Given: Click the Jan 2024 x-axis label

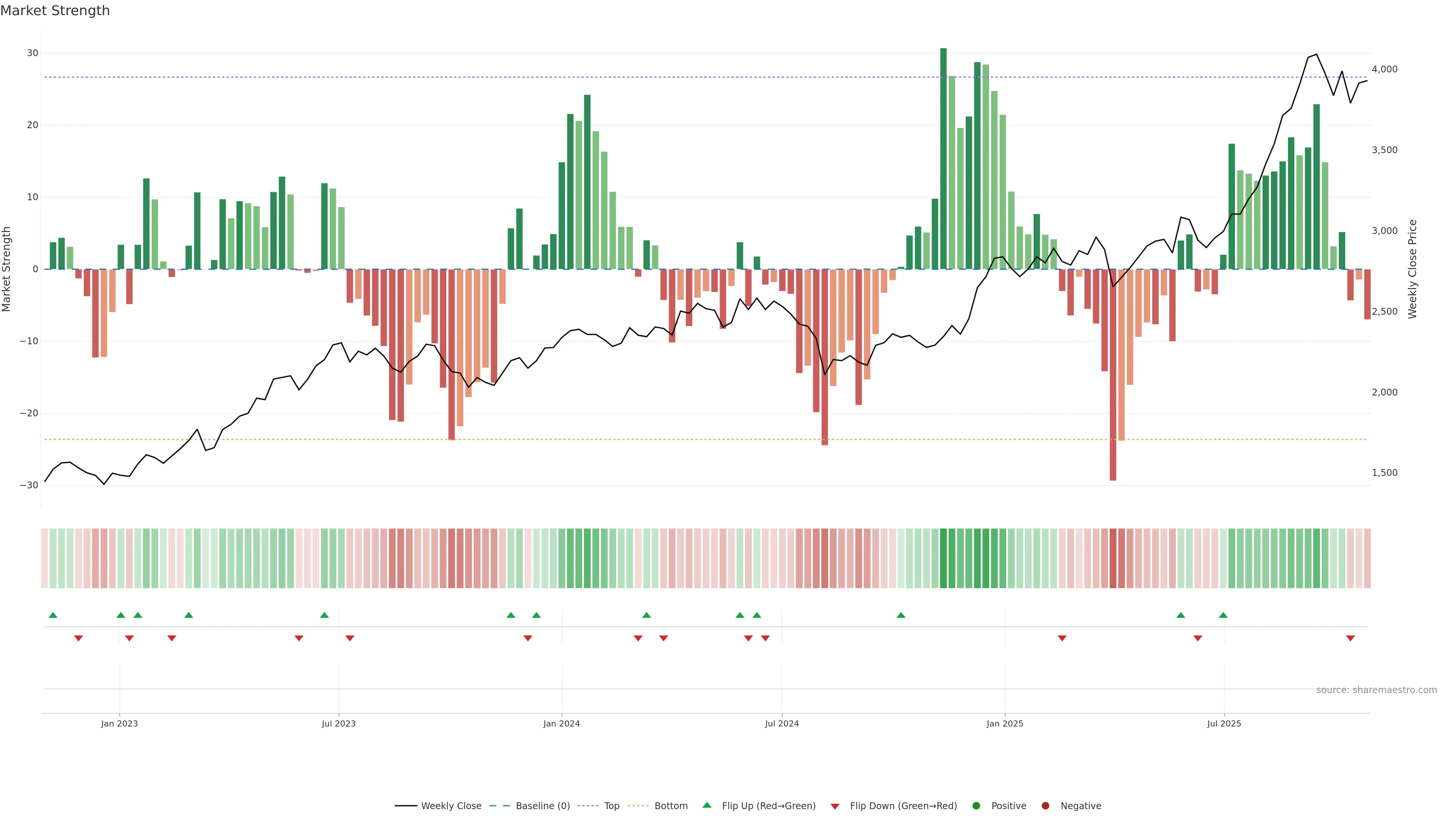Looking at the screenshot, I should 561,723.
